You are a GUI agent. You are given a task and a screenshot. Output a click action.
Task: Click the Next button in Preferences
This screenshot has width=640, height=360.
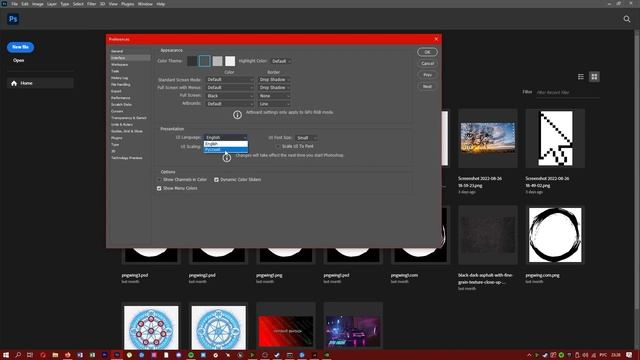pos(427,86)
